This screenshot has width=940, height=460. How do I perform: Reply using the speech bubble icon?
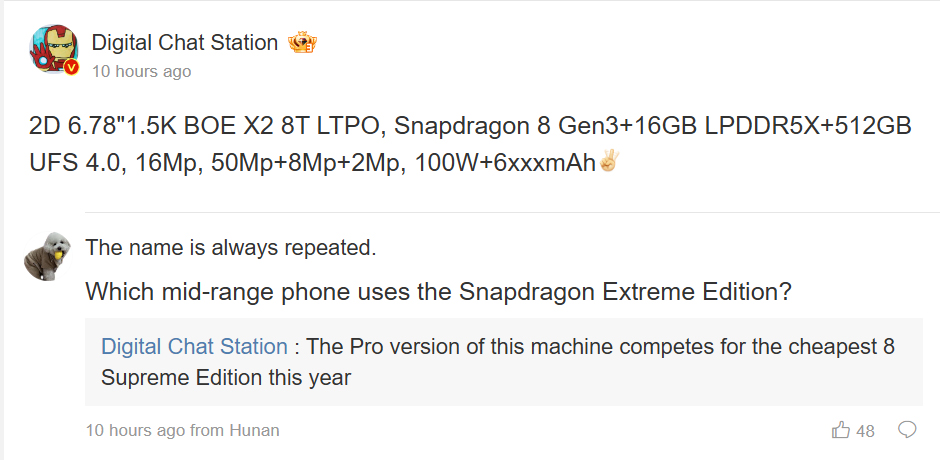tap(908, 430)
